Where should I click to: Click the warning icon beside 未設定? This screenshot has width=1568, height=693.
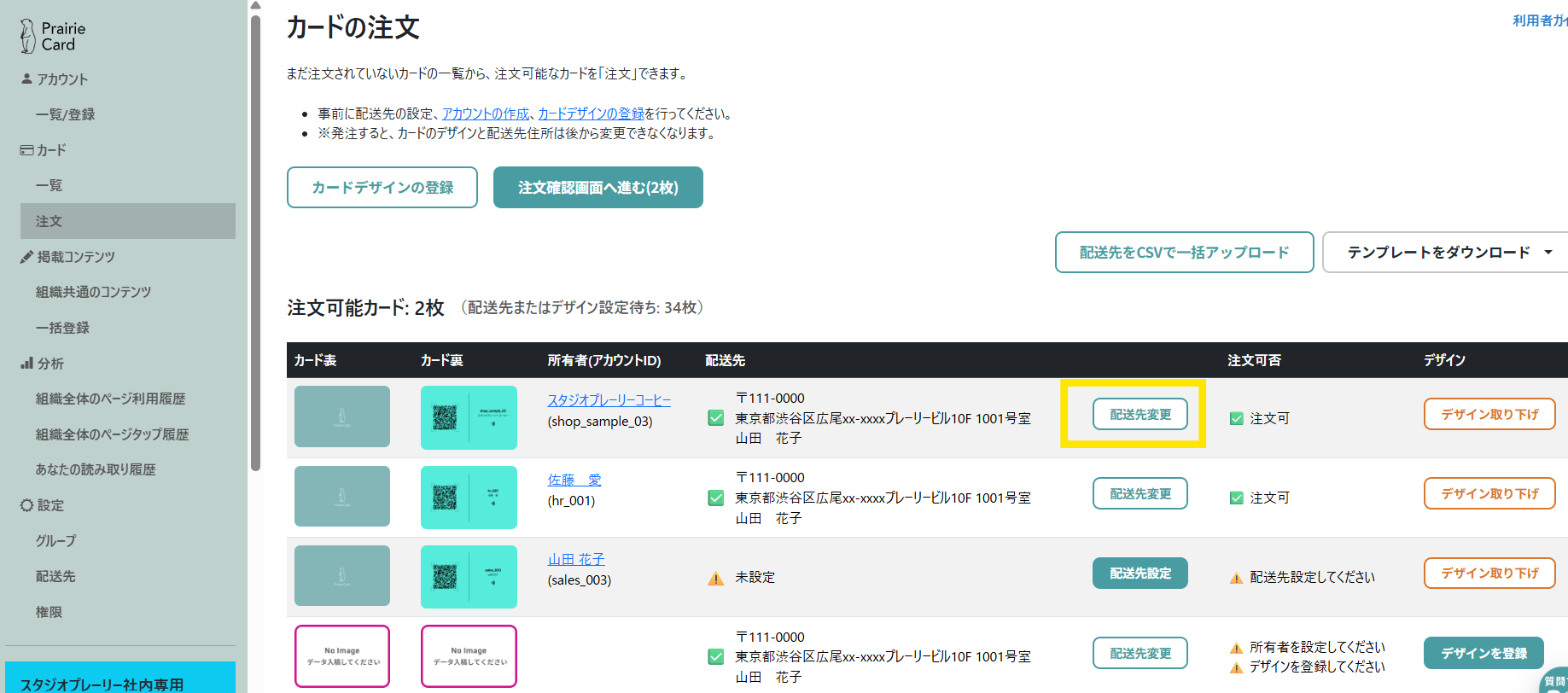point(715,578)
